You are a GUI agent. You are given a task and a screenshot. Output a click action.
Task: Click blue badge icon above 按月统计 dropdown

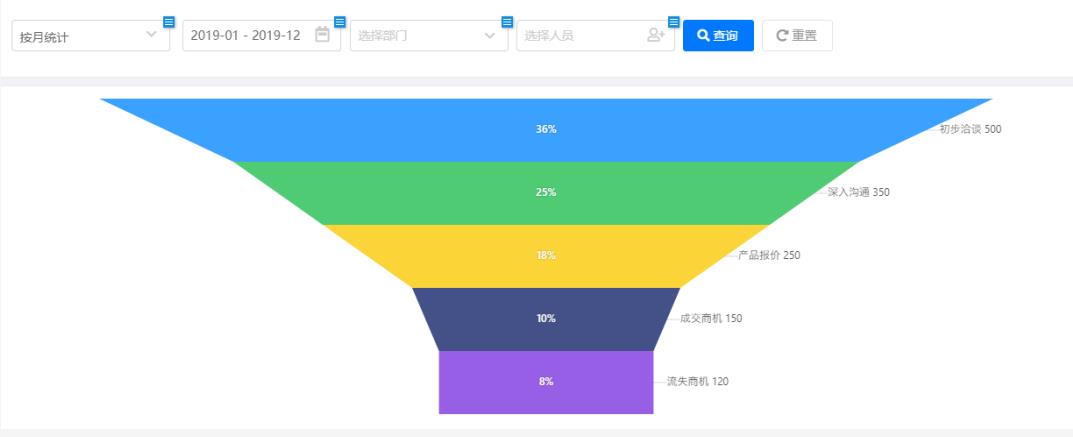169,22
